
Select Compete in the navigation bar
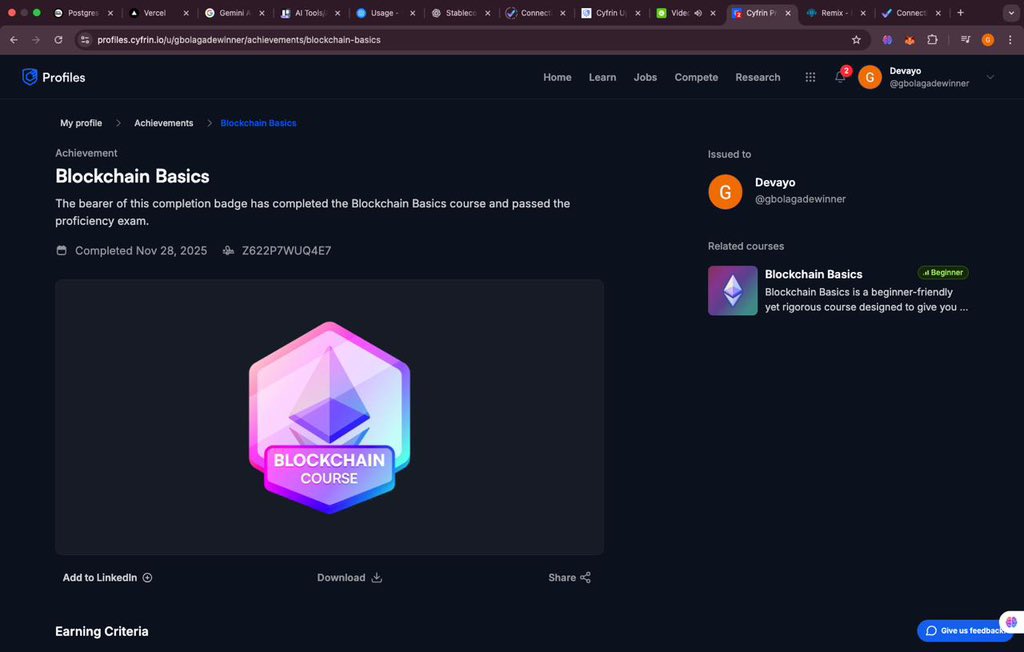pos(696,77)
